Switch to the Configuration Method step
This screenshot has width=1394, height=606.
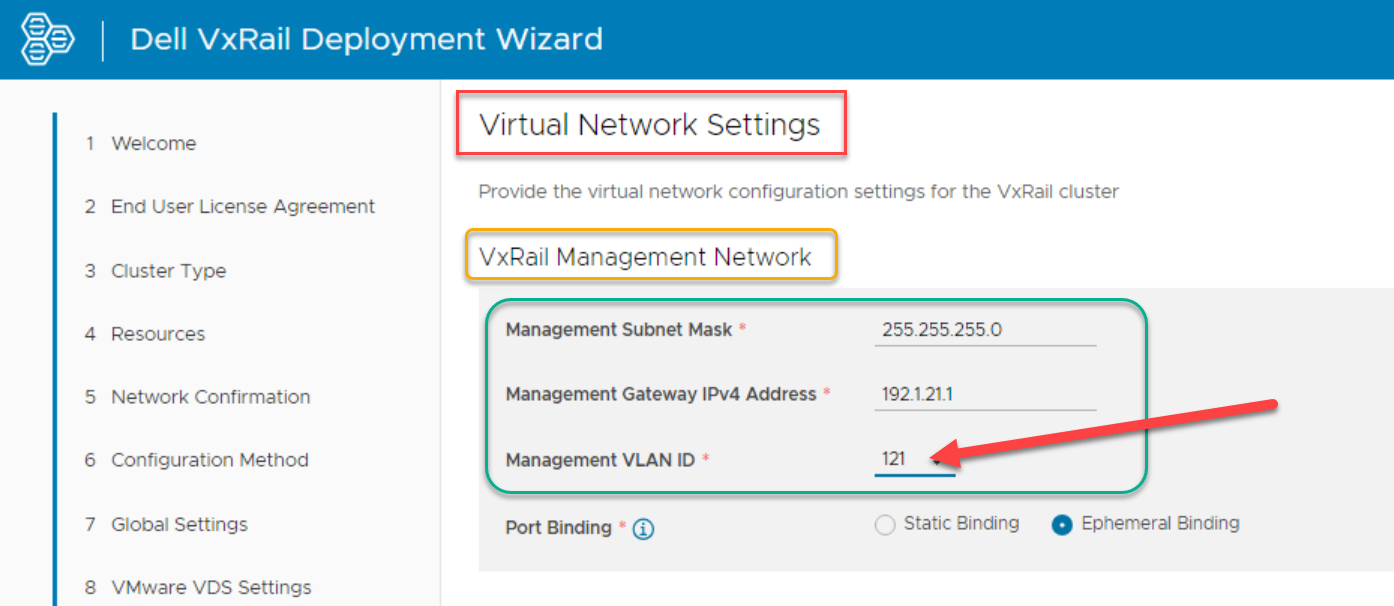[x=209, y=460]
